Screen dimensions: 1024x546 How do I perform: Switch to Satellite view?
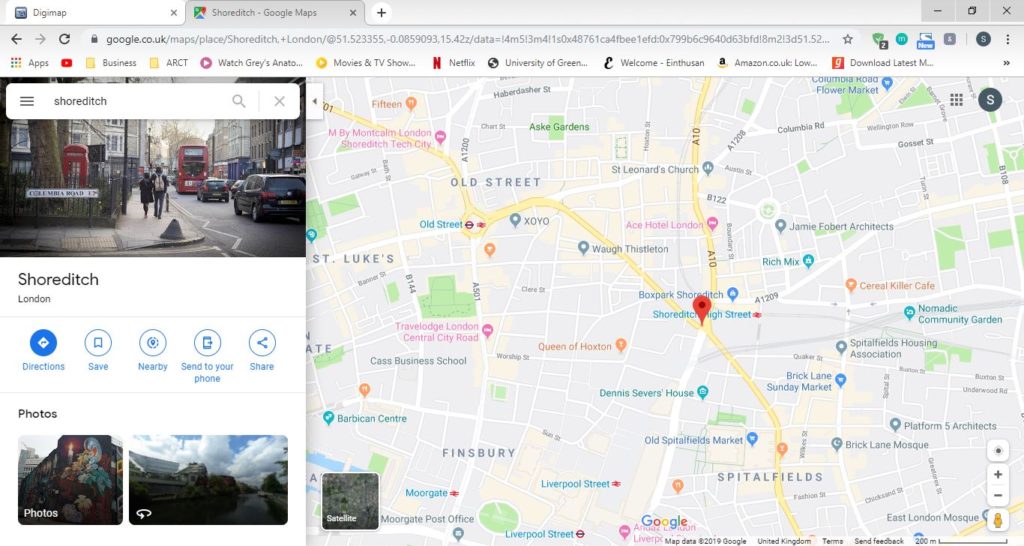pos(350,501)
